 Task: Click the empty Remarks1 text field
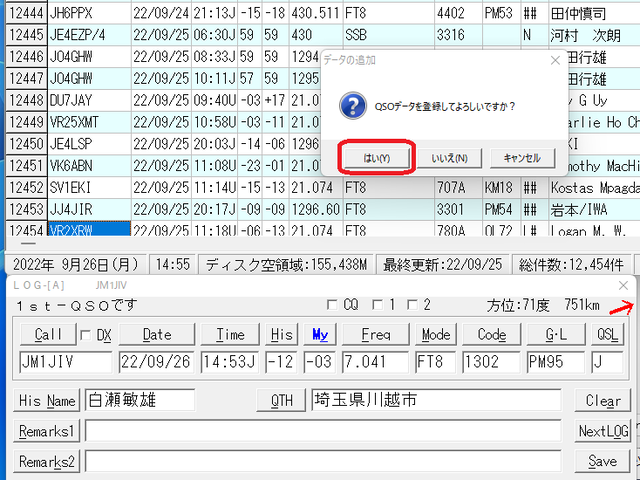pyautogui.click(x=323, y=431)
